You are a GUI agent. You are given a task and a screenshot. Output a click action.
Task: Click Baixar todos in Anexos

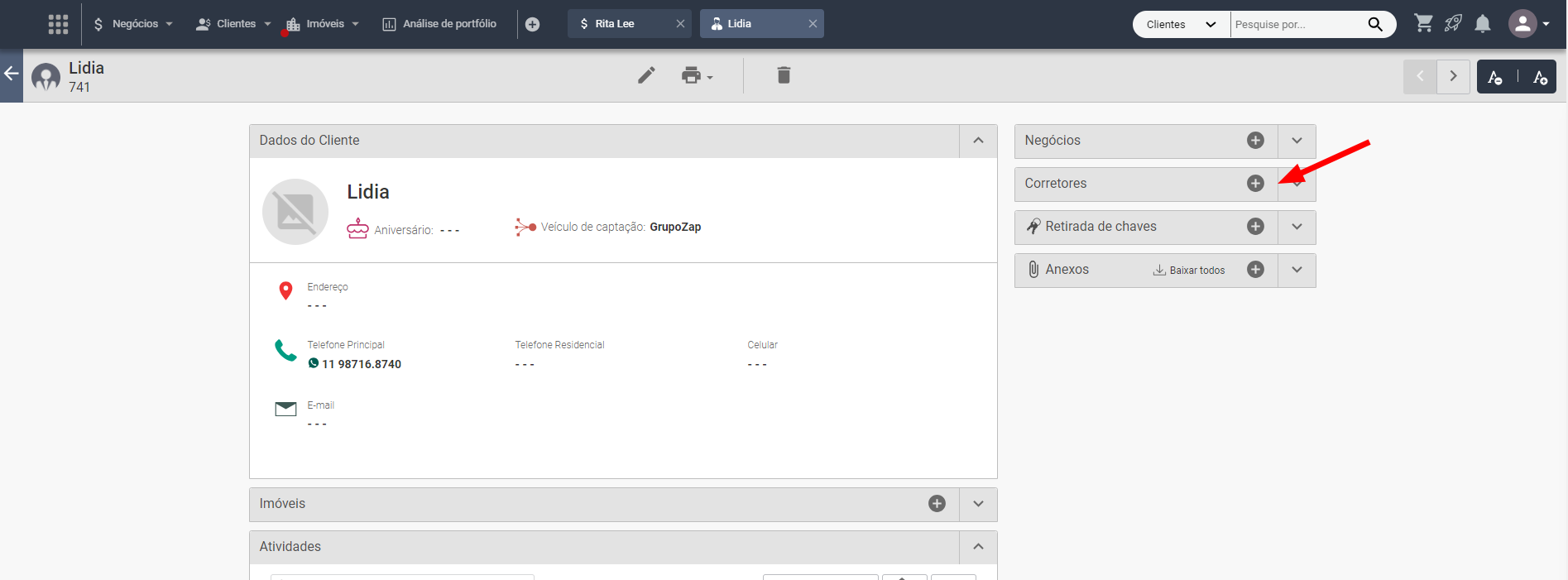pyautogui.click(x=1189, y=271)
